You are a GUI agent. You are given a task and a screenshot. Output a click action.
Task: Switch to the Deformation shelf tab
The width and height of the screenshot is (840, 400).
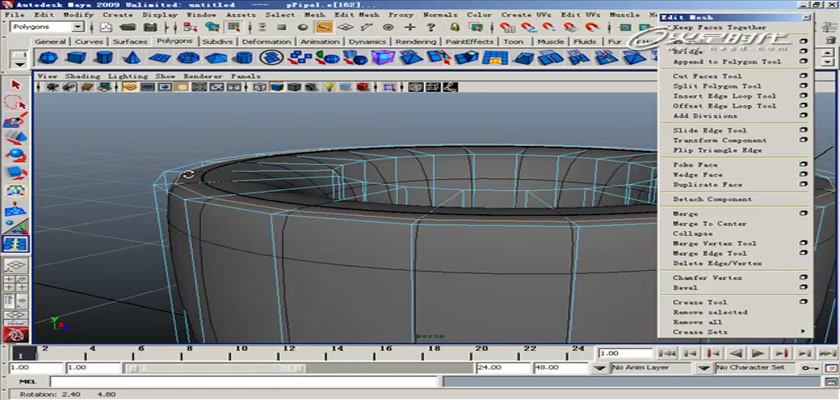point(266,41)
